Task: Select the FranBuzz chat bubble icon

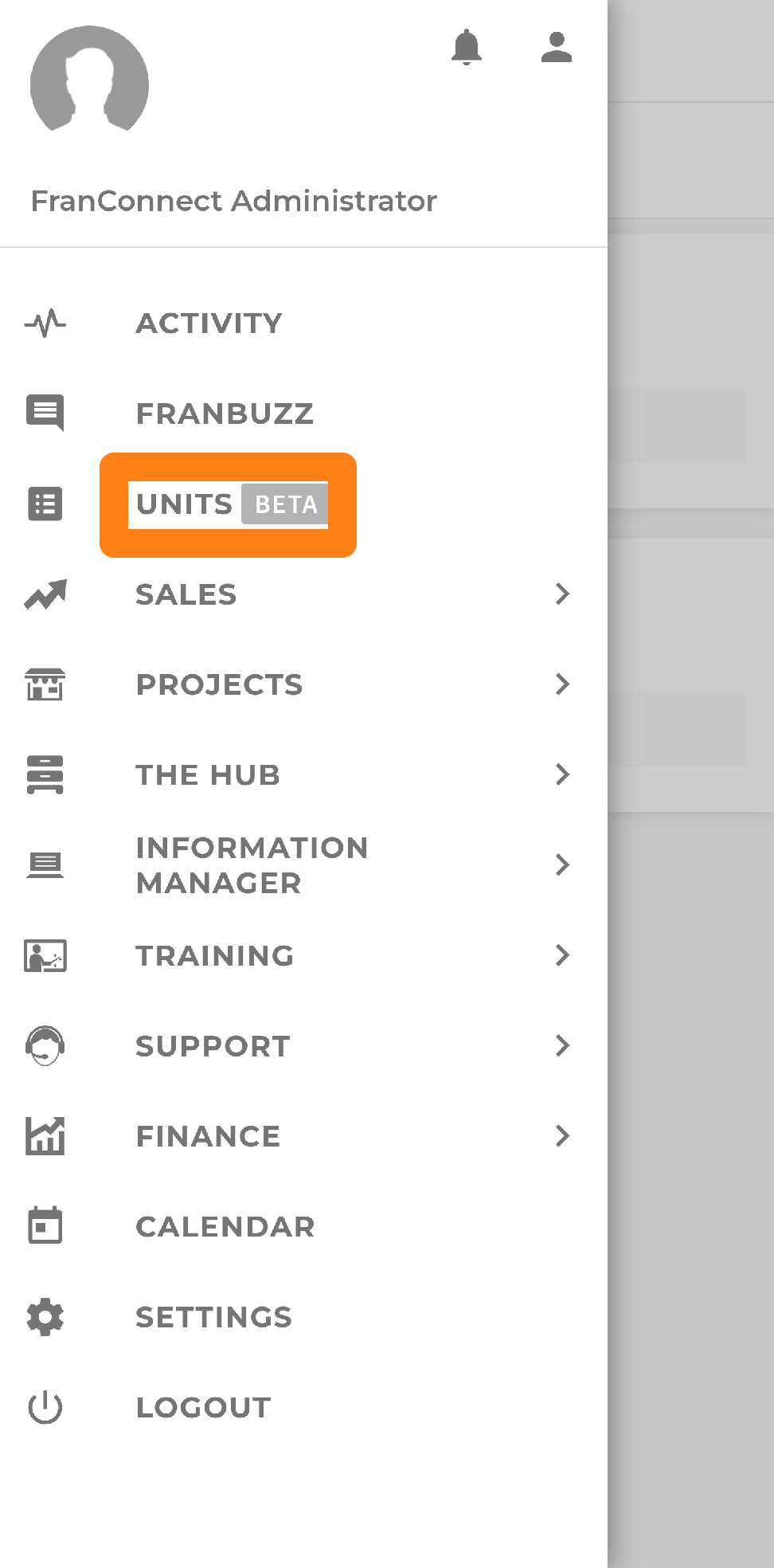Action: (x=45, y=413)
